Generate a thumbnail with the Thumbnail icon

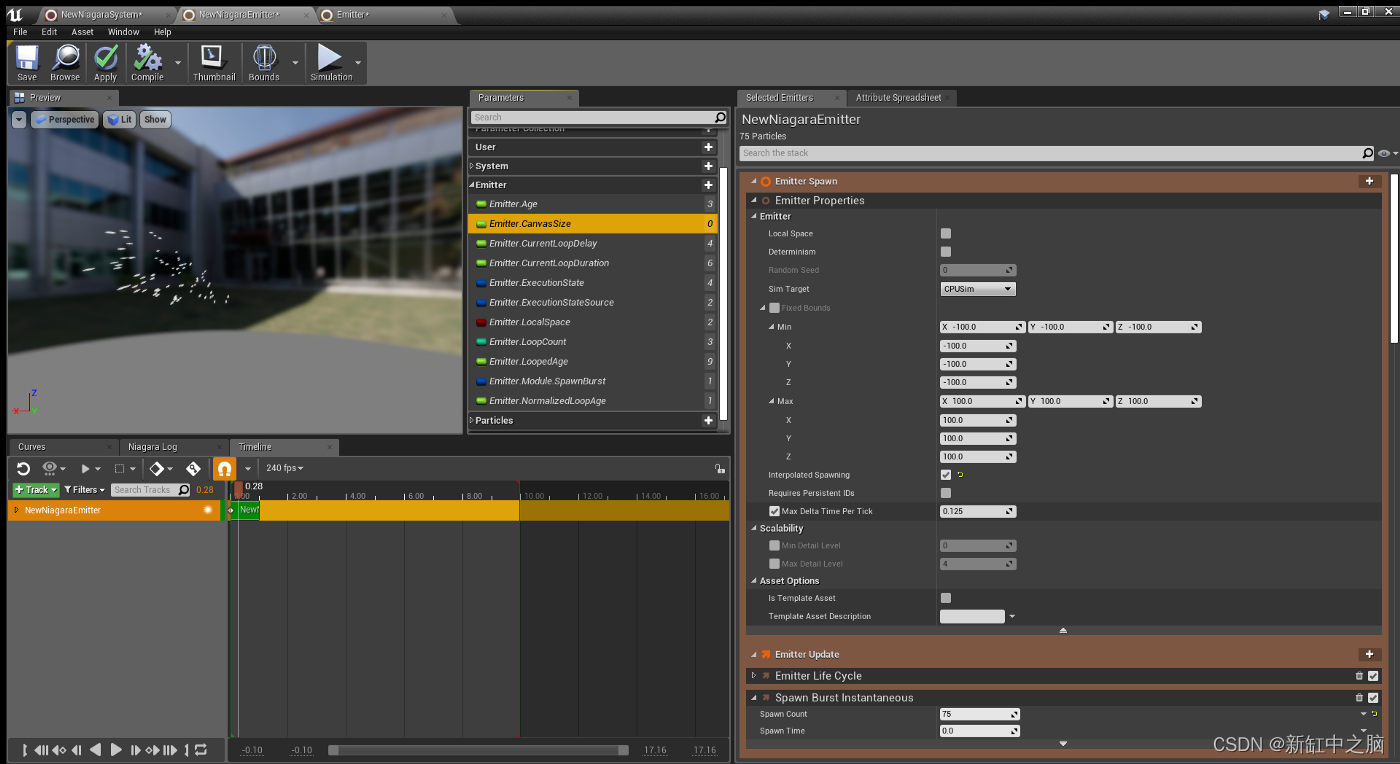pyautogui.click(x=214, y=62)
